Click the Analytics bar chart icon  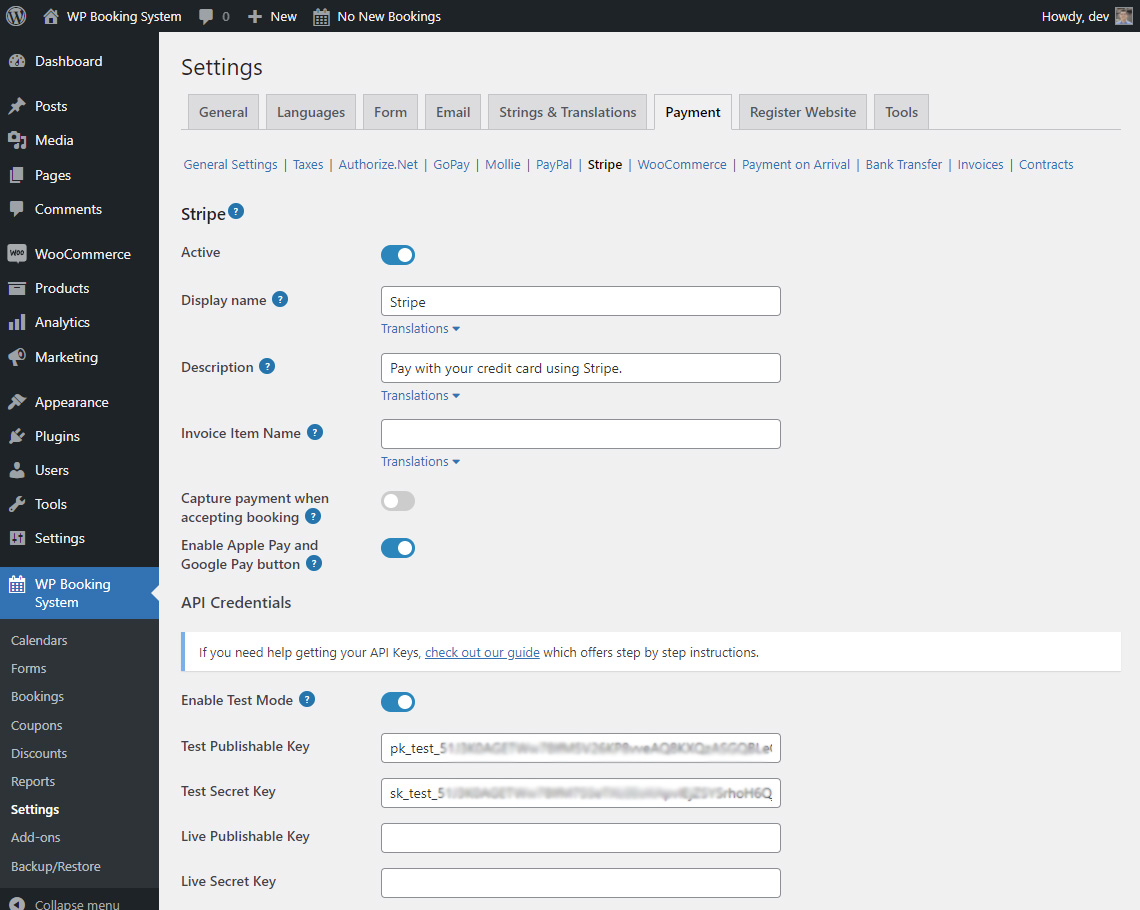coord(17,323)
